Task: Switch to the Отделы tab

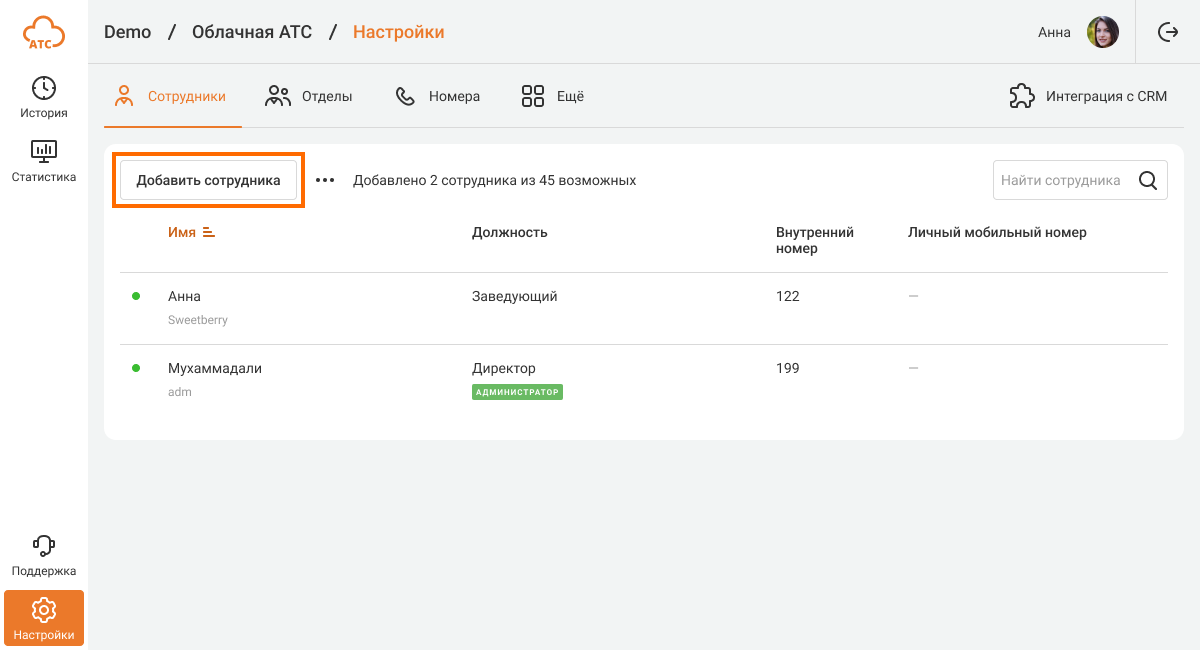Action: pyautogui.click(x=308, y=97)
